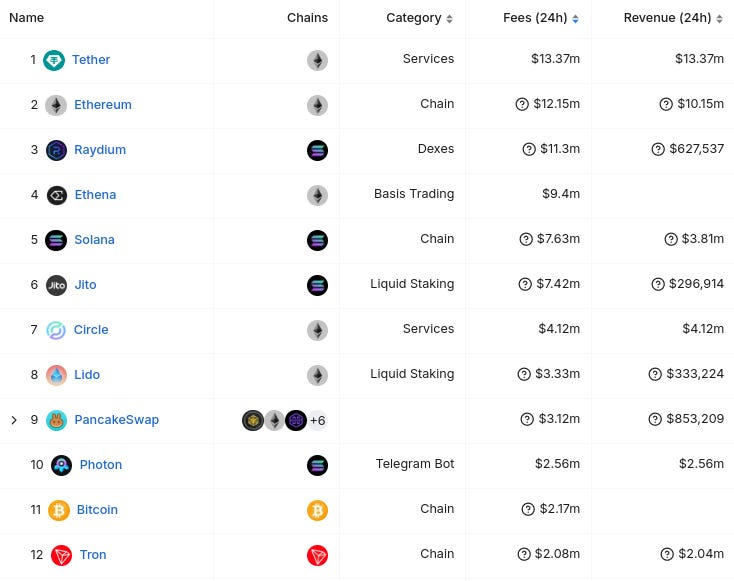
Task: Open the Jito protocol link
Action: [x=85, y=285]
